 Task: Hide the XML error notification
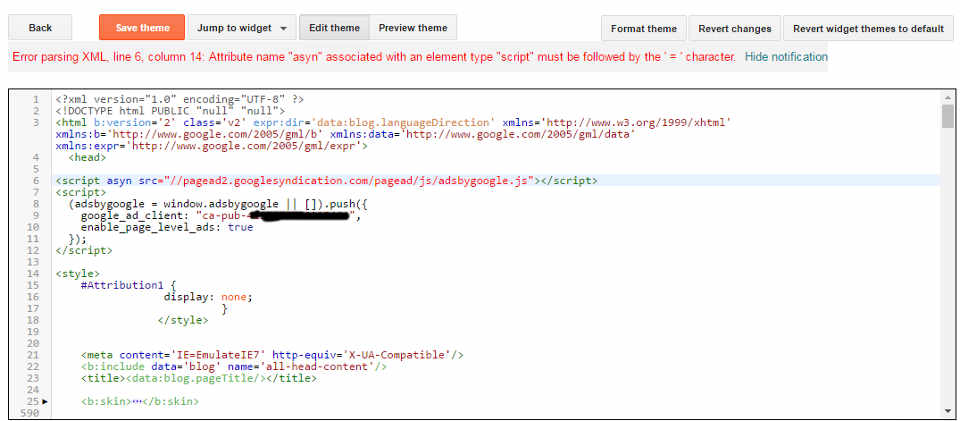(786, 57)
